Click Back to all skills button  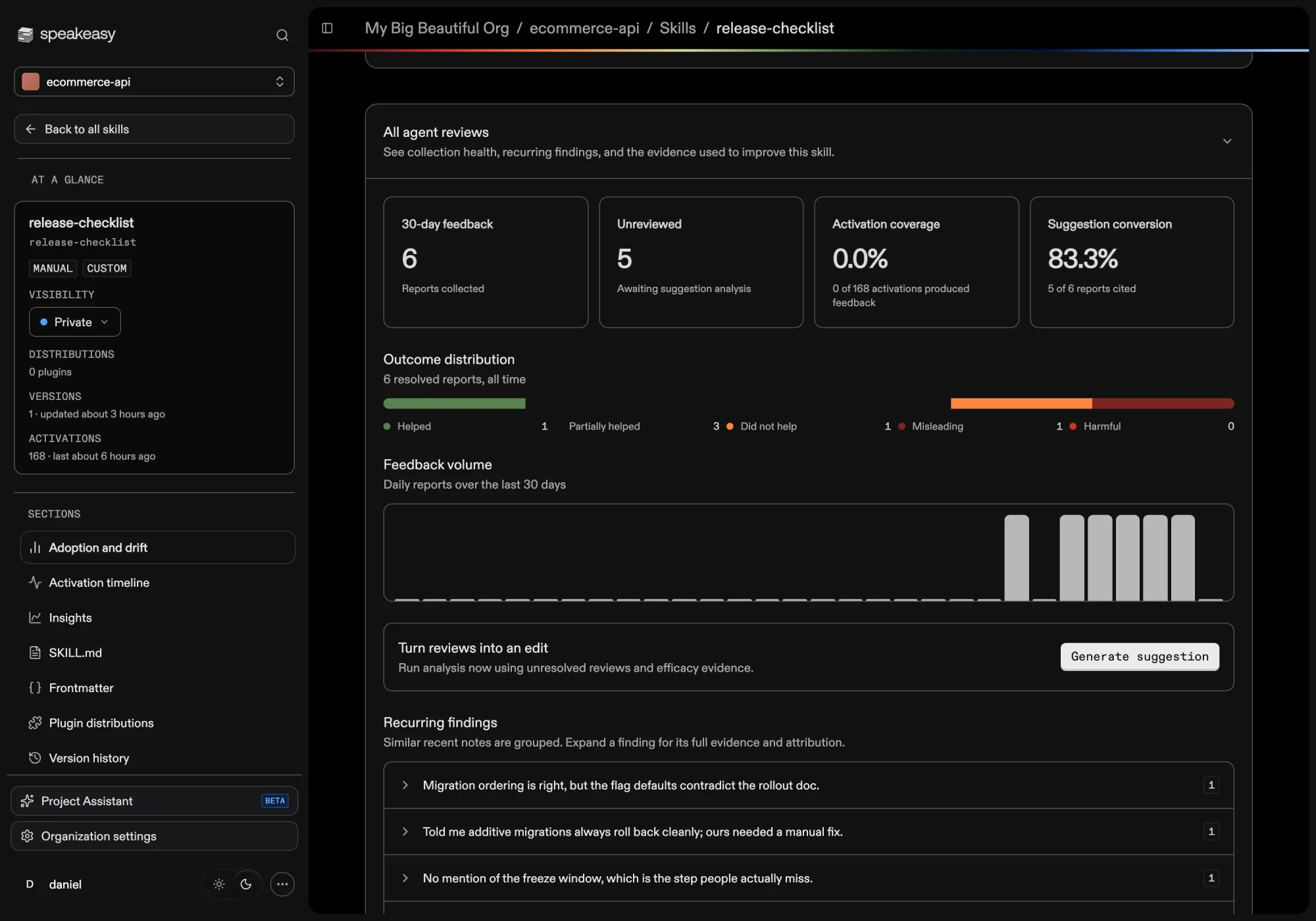(154, 129)
